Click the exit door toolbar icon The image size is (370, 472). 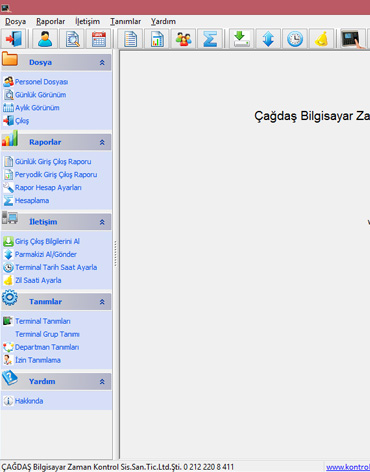click(x=14, y=39)
